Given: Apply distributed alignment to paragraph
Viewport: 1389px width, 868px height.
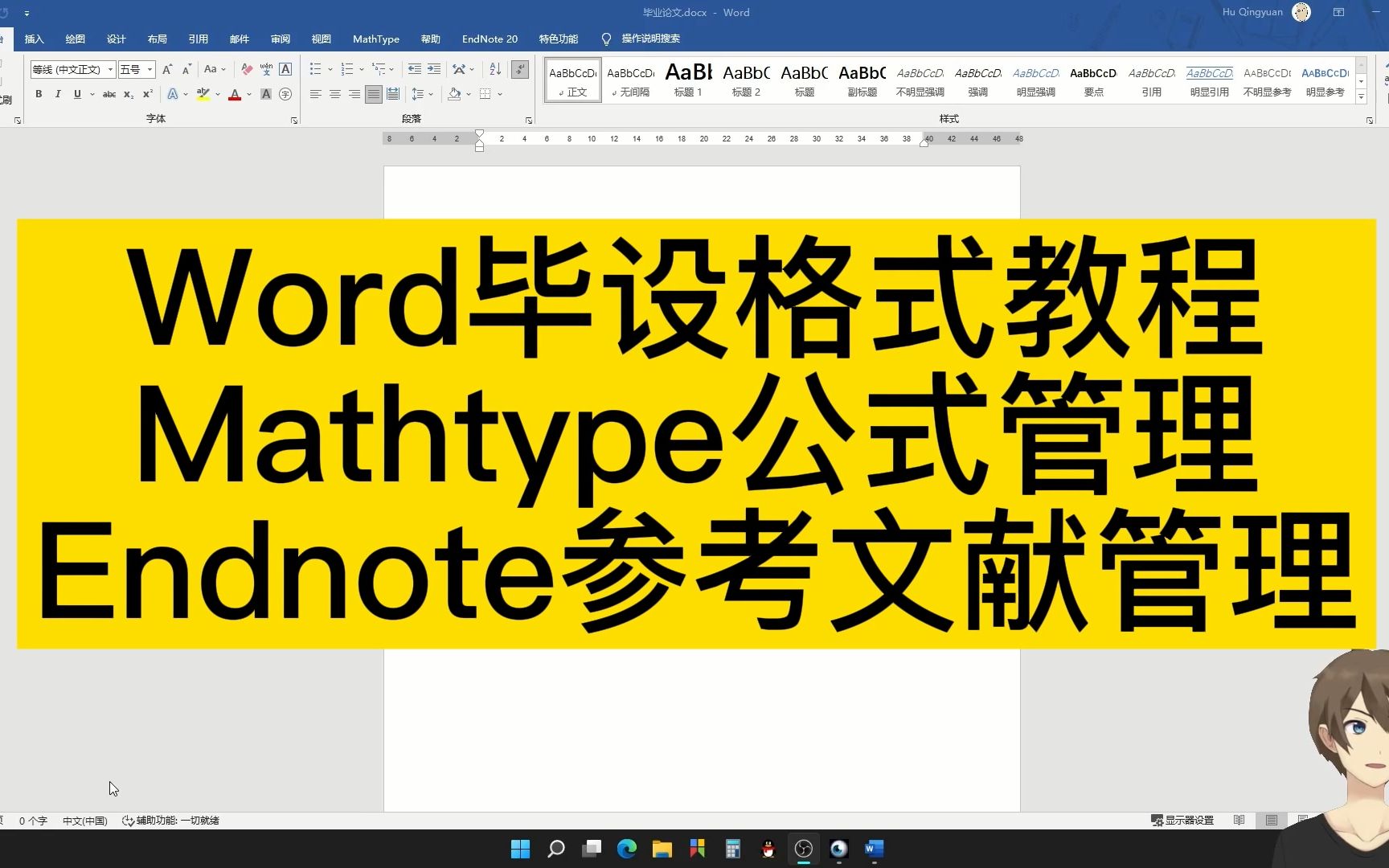Looking at the screenshot, I should pos(393,94).
